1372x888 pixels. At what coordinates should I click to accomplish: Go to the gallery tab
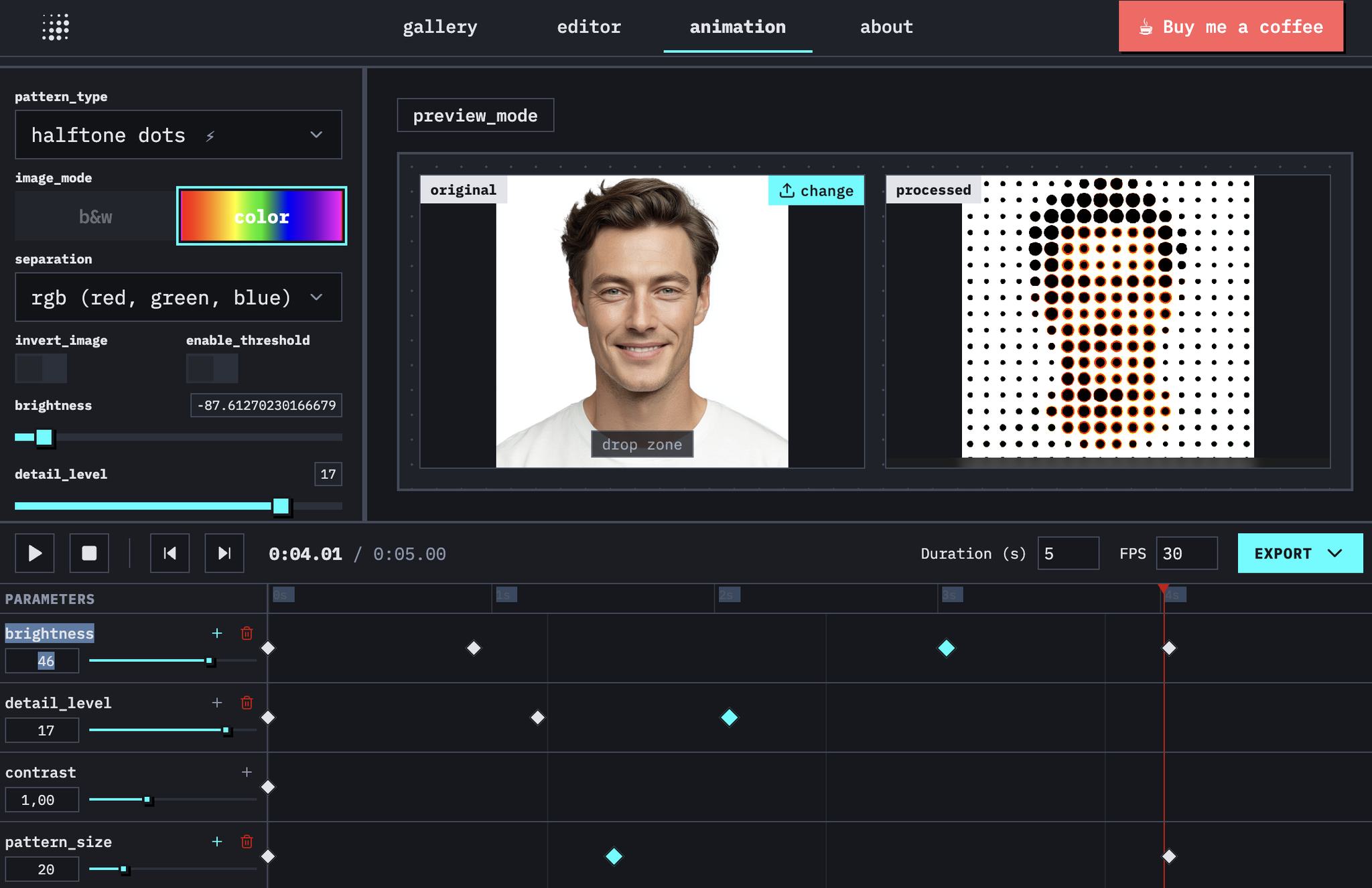click(440, 27)
